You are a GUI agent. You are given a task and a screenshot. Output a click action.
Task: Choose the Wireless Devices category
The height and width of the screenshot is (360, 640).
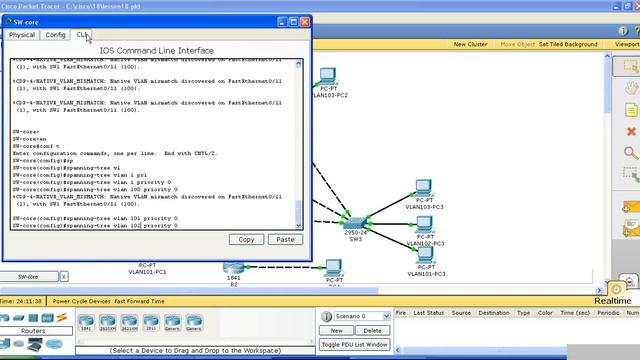click(x=47, y=318)
